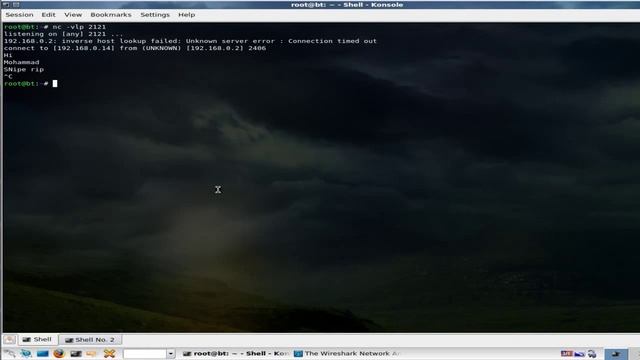The image size is (640, 360).
Task: Click the 'Mohammad' terminal line
Action: click(x=22, y=62)
